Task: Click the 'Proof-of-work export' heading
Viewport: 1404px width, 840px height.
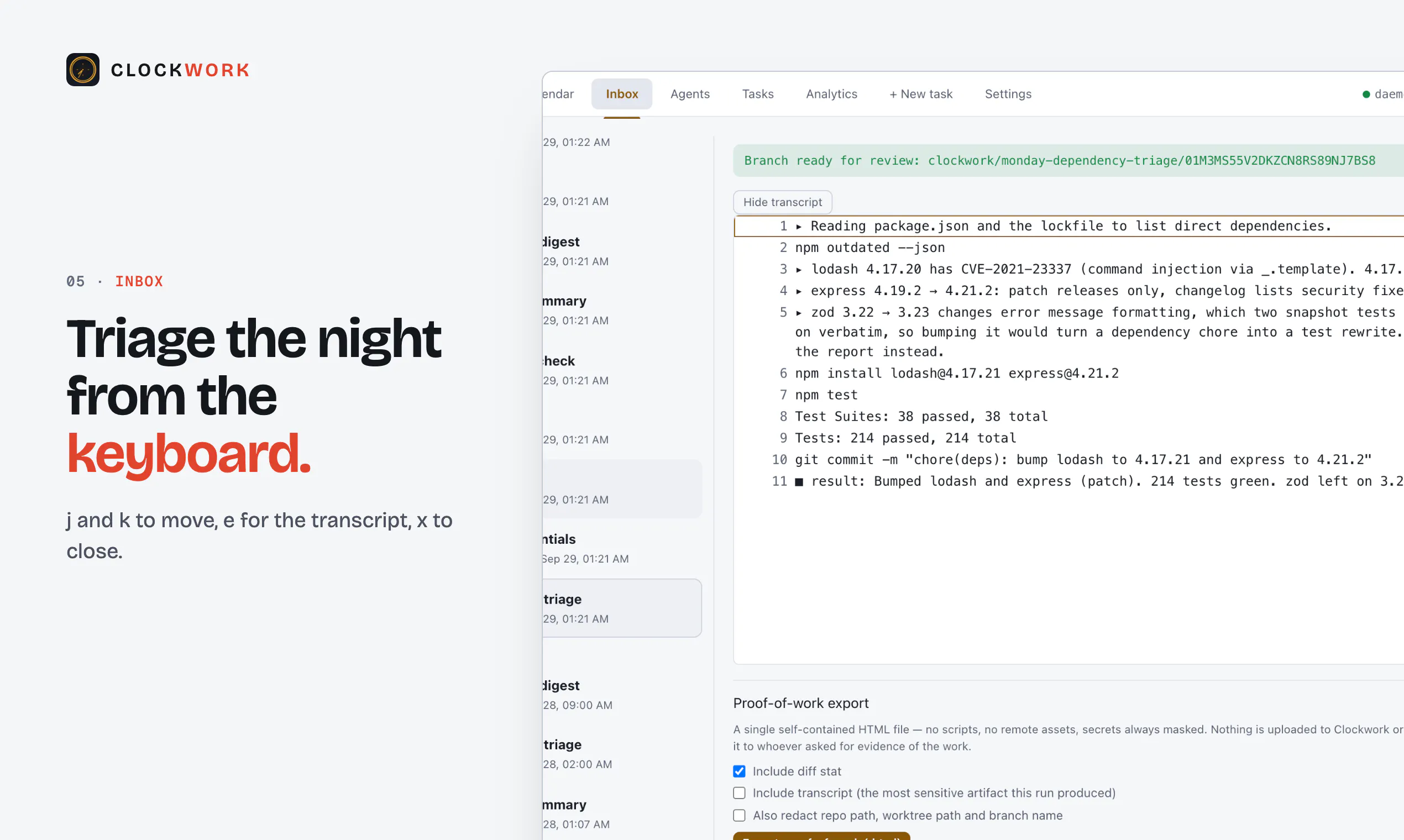Action: pyautogui.click(x=800, y=703)
